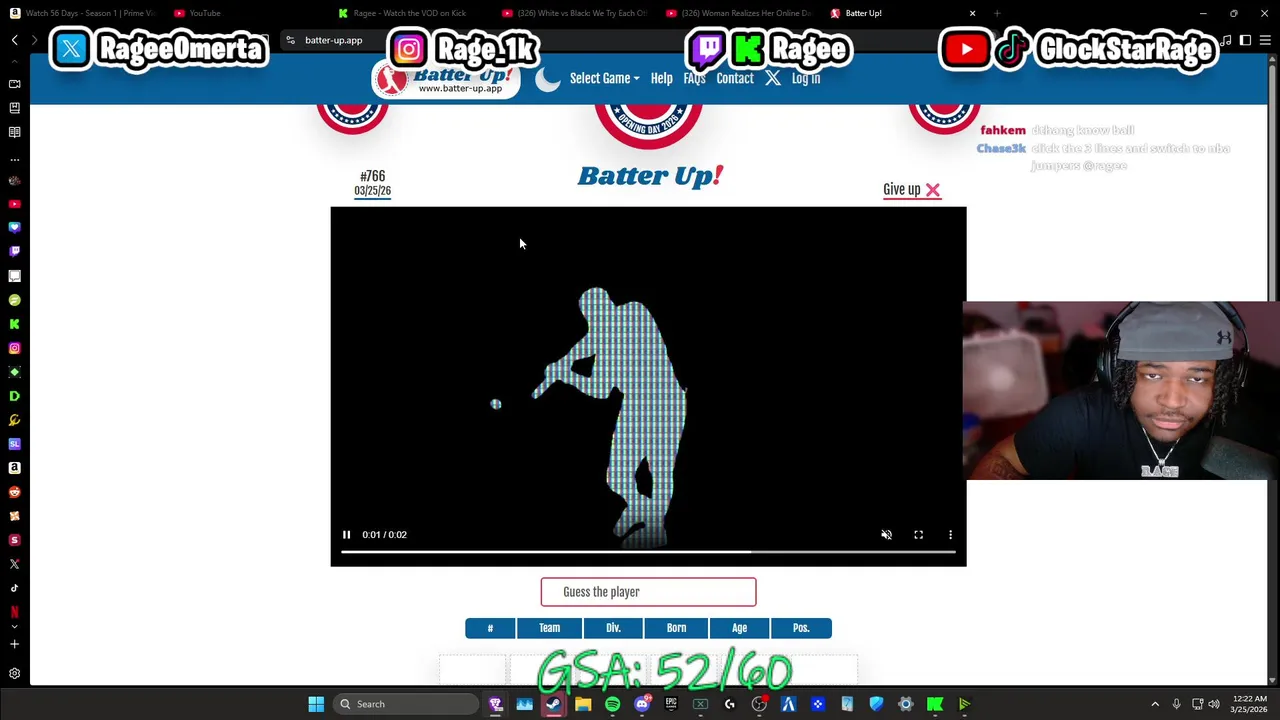Click the Age column header
The width and height of the screenshot is (1280, 720).
point(739,628)
